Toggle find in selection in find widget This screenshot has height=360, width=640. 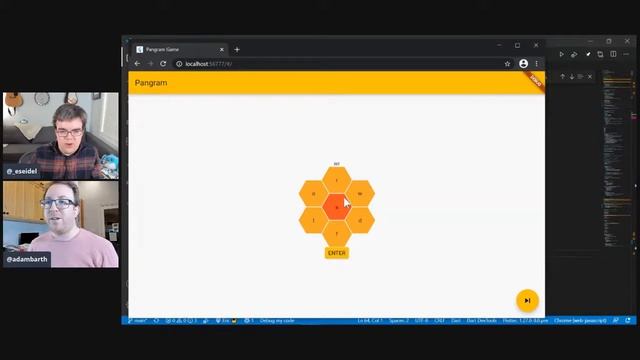click(x=580, y=77)
